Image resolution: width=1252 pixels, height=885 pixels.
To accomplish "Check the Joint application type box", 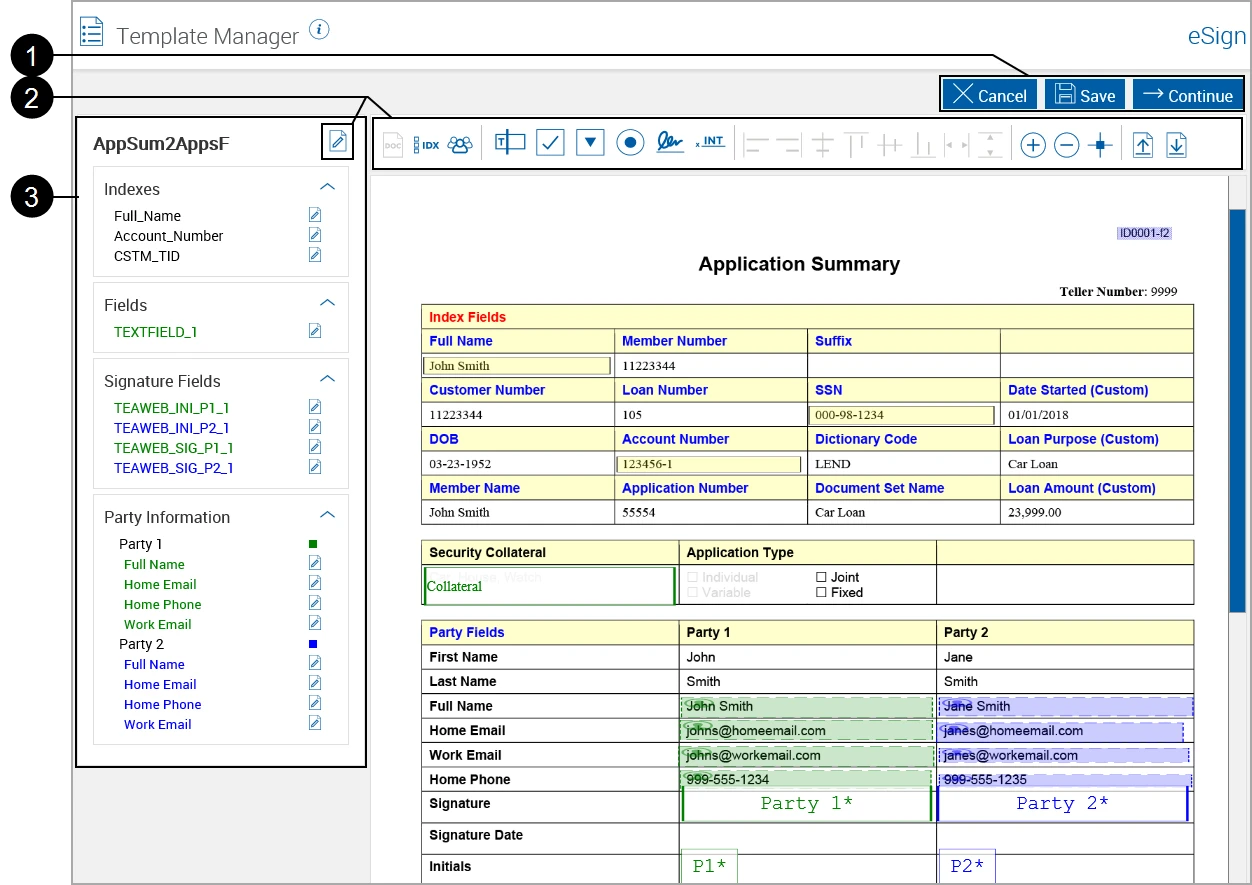I will pos(821,577).
